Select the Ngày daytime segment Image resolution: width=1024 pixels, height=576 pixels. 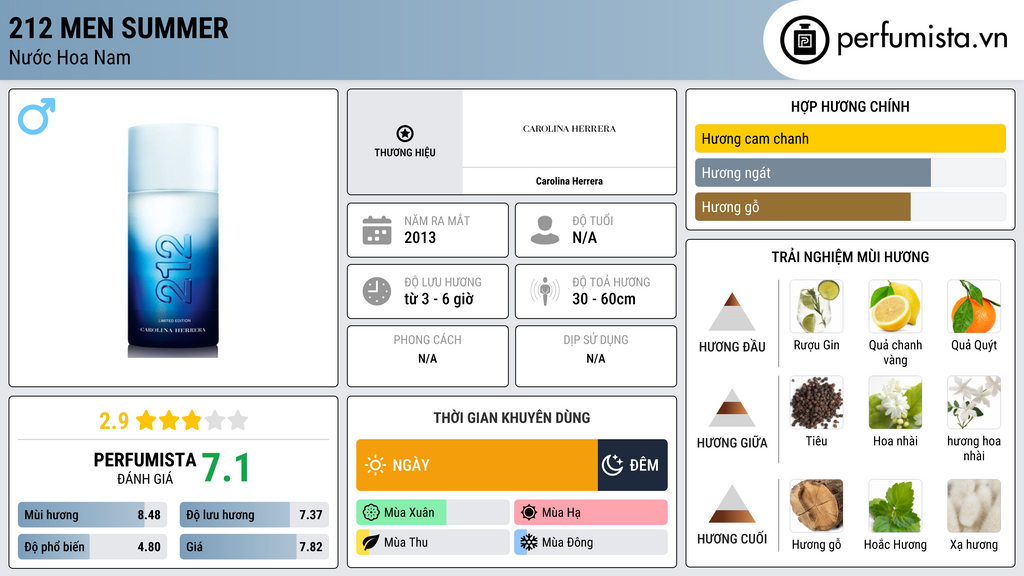477,465
